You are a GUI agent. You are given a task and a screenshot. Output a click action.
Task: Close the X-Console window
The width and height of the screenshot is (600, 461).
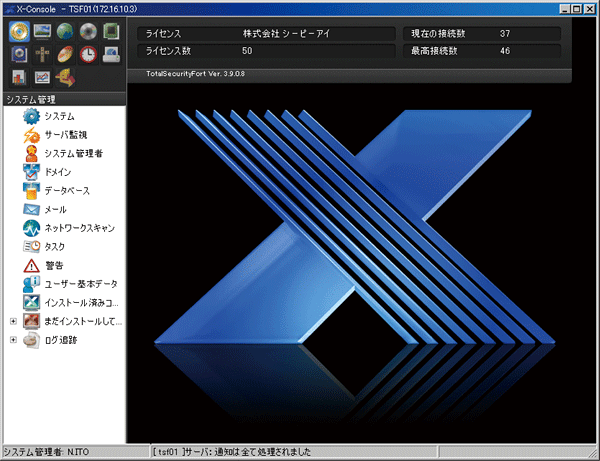(x=589, y=9)
